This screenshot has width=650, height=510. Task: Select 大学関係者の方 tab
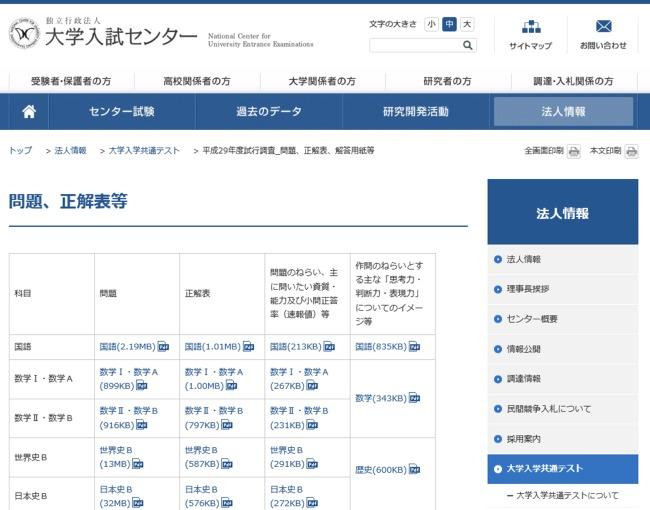coord(322,81)
